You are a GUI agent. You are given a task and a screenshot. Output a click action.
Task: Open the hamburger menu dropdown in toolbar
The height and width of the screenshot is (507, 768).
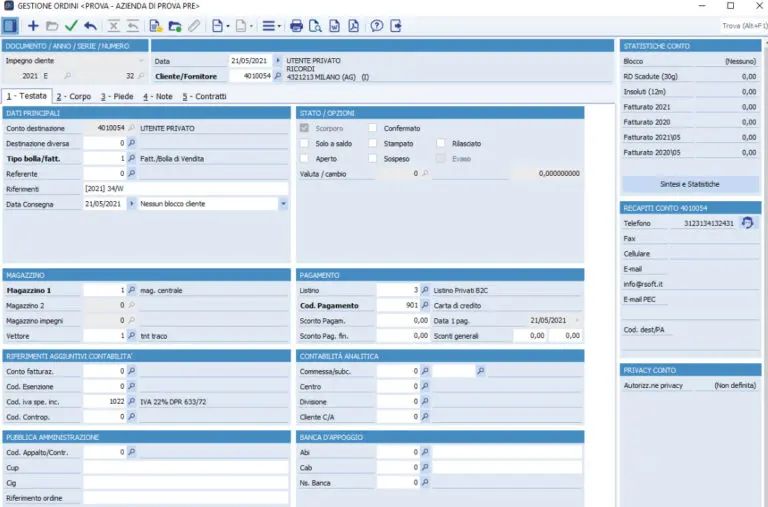(270, 26)
